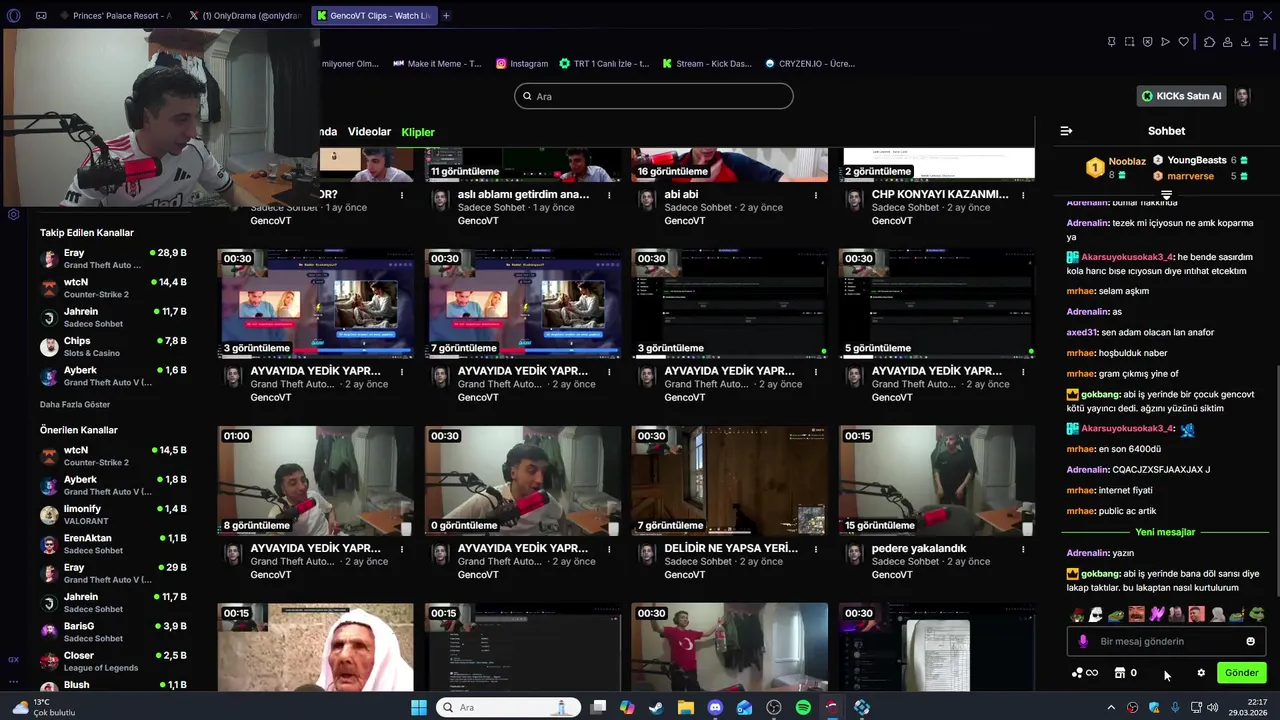Open chat settings gear icon

click(x=1201, y=673)
